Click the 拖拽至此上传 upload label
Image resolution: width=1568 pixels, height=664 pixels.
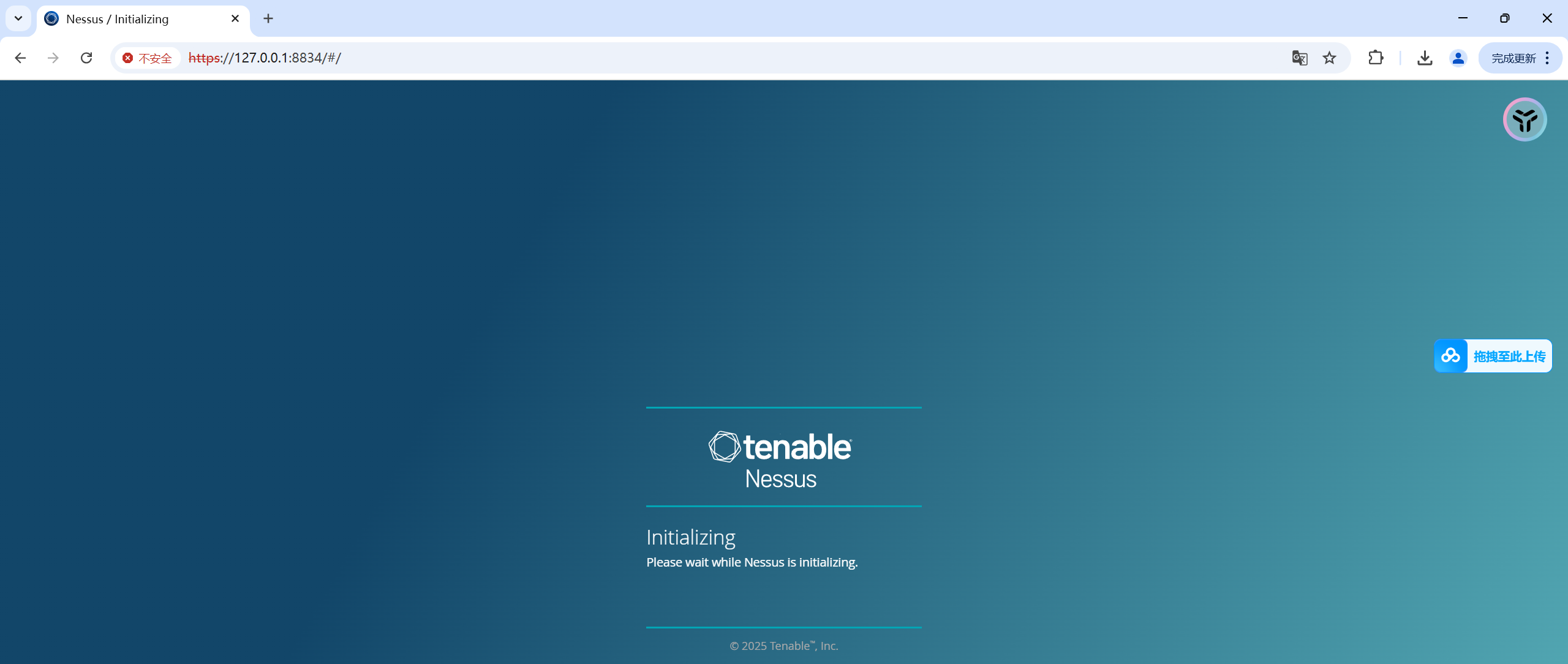tap(1509, 356)
